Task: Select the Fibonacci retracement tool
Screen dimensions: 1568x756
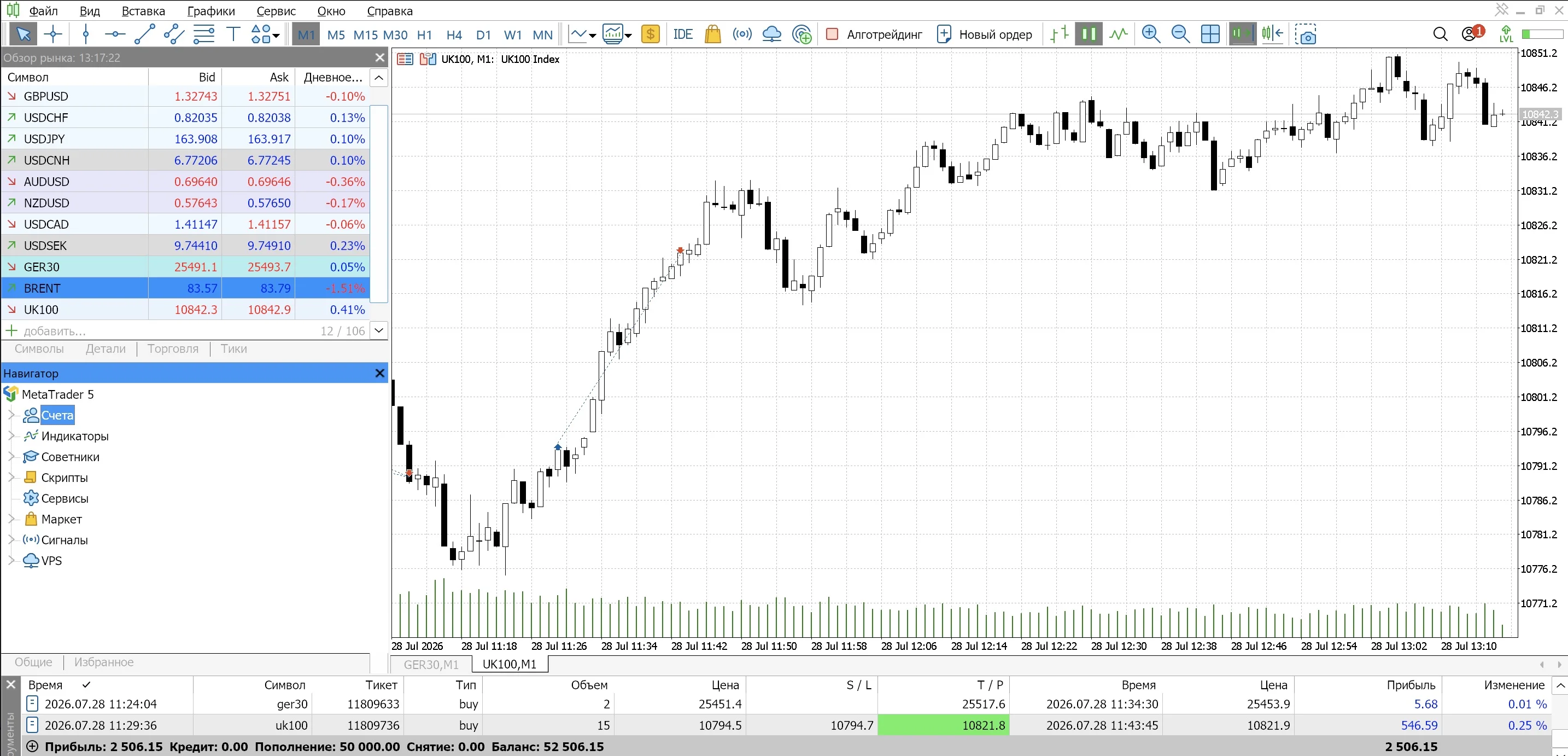Action: click(x=204, y=34)
